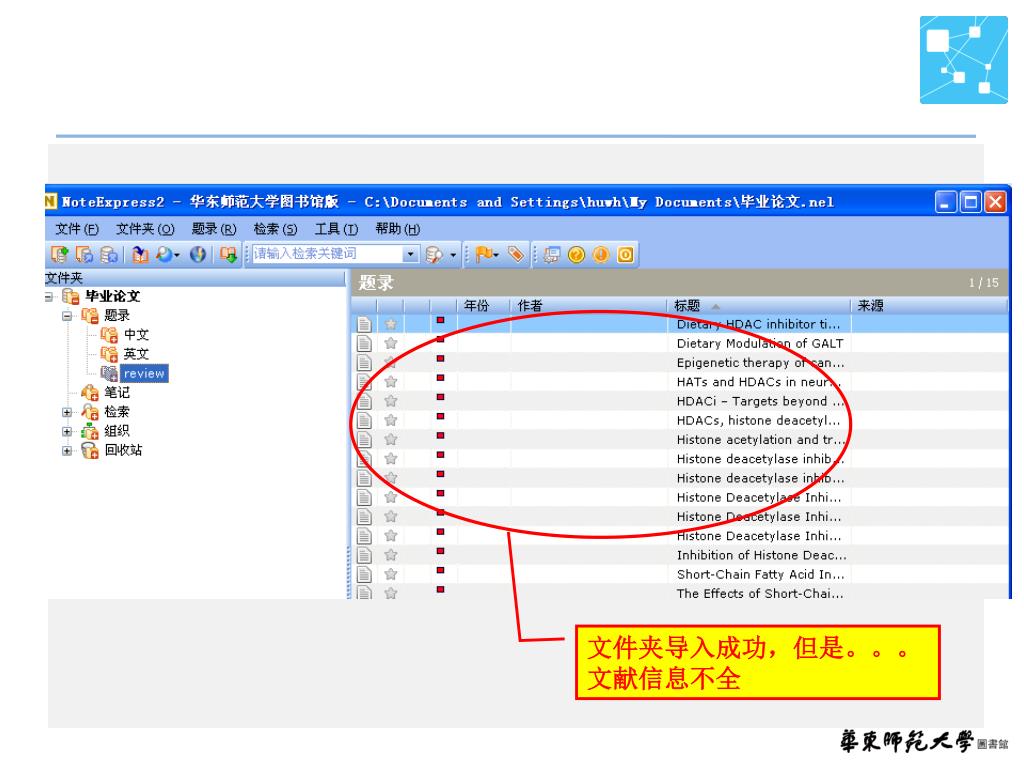Viewport: 1024px width, 768px height.
Task: Toggle star on Short-Chain Fatty Acid In row
Action: coord(391,575)
